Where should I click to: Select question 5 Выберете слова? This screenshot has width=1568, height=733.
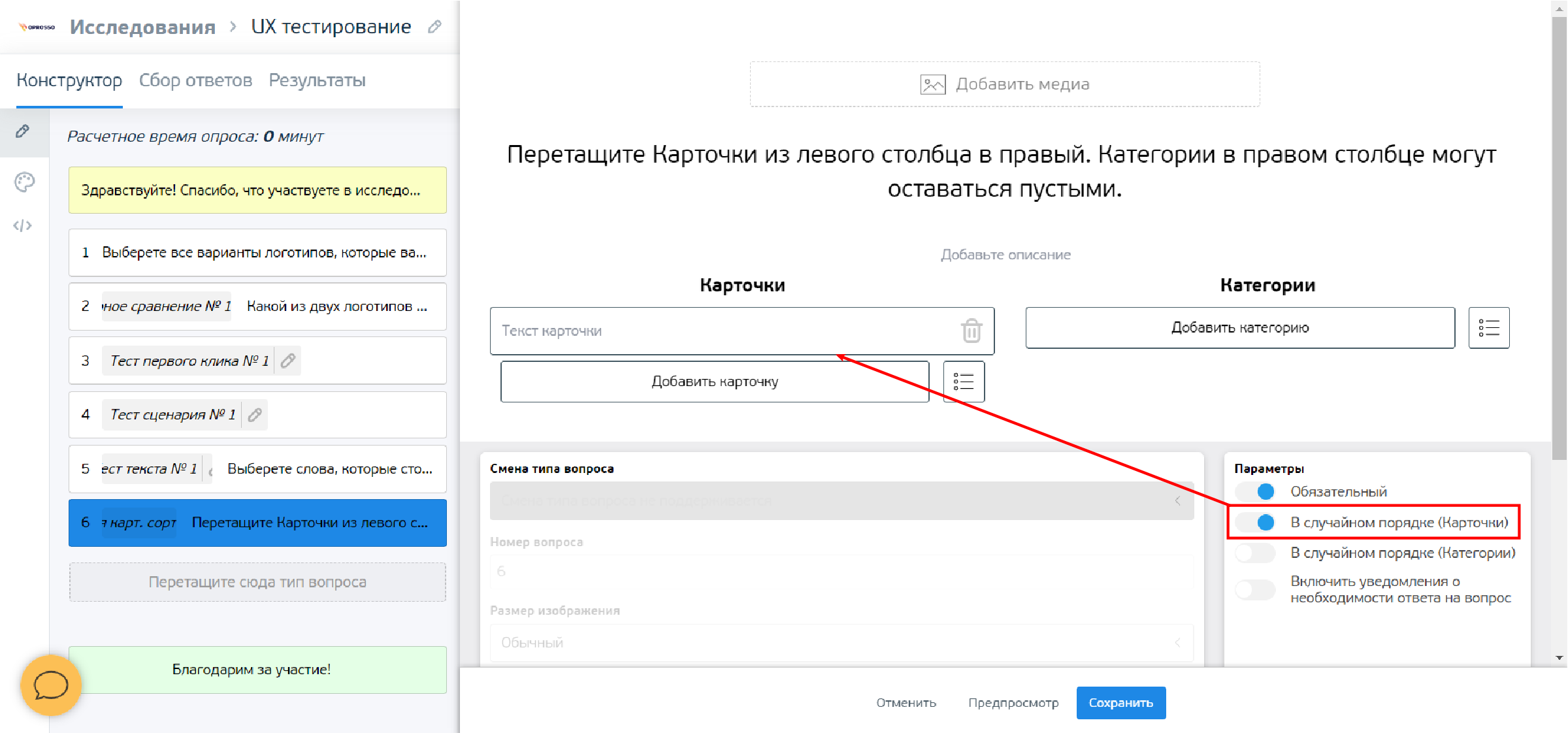257,469
